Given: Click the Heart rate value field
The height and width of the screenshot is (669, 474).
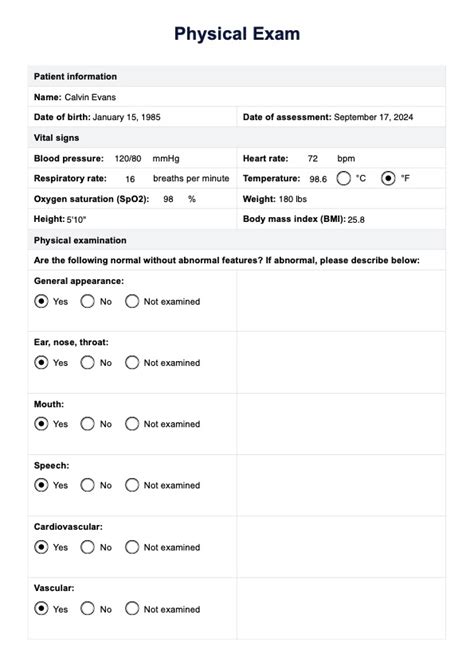Looking at the screenshot, I should pyautogui.click(x=313, y=158).
